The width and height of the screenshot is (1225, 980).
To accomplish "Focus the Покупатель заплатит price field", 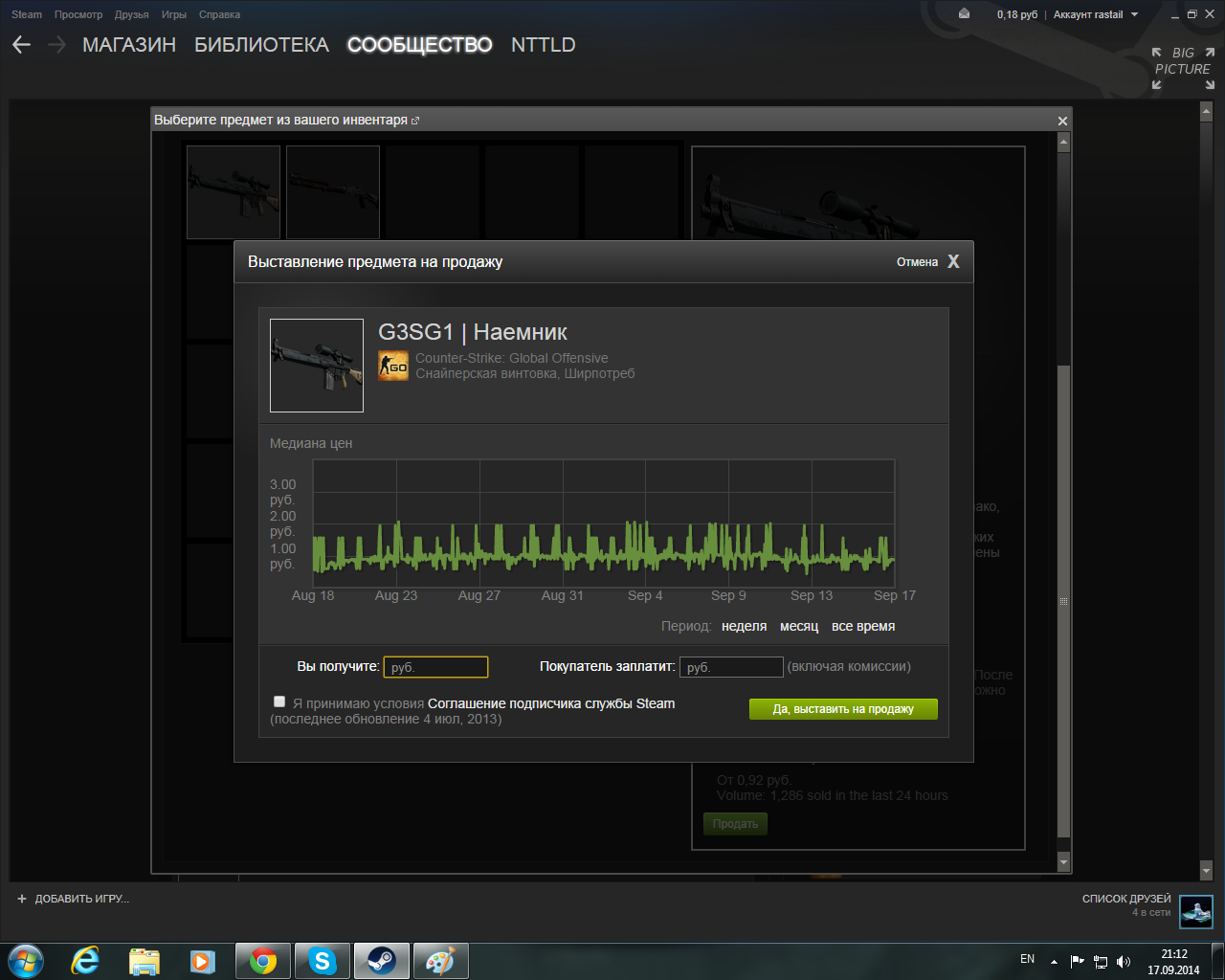I will coord(731,667).
